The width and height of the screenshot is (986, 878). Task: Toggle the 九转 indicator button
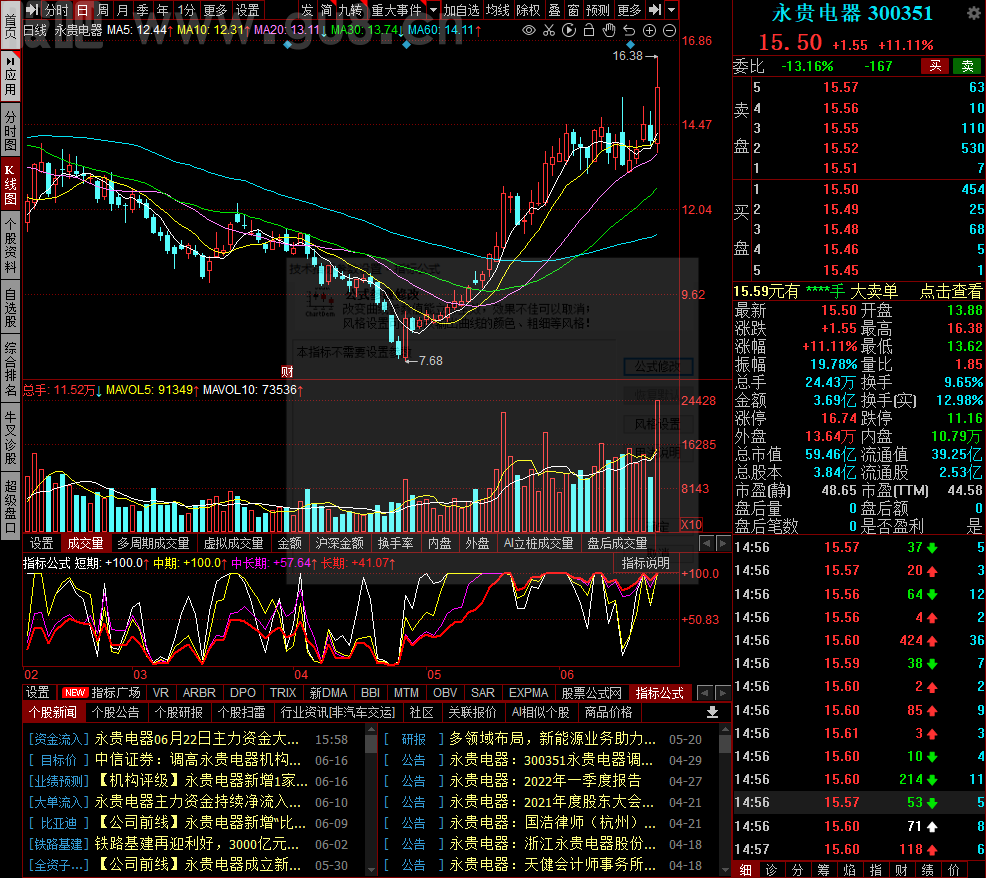tap(351, 10)
